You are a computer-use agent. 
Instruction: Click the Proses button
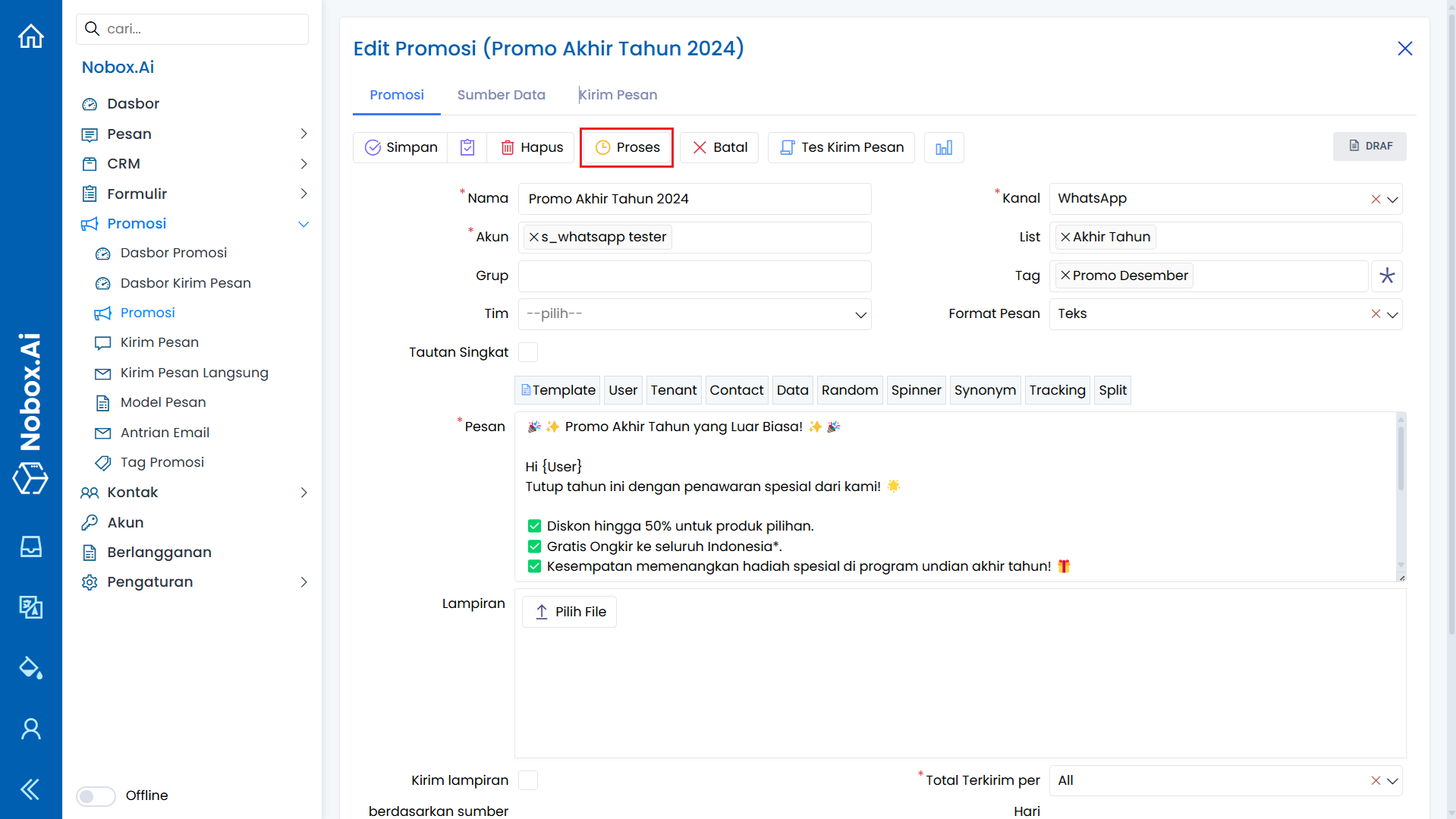pos(627,147)
